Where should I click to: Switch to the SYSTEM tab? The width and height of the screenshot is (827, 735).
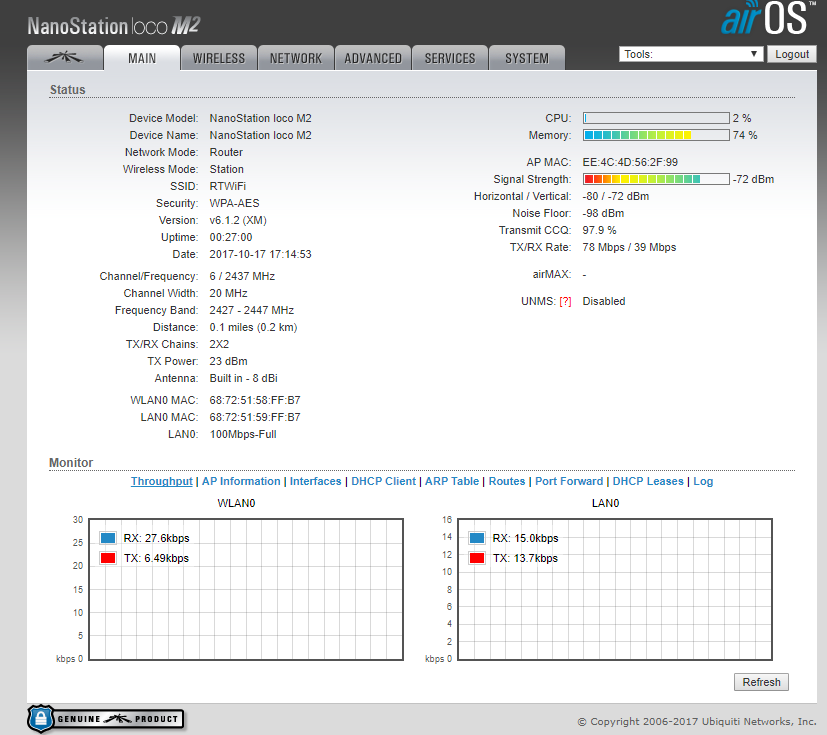coord(527,57)
